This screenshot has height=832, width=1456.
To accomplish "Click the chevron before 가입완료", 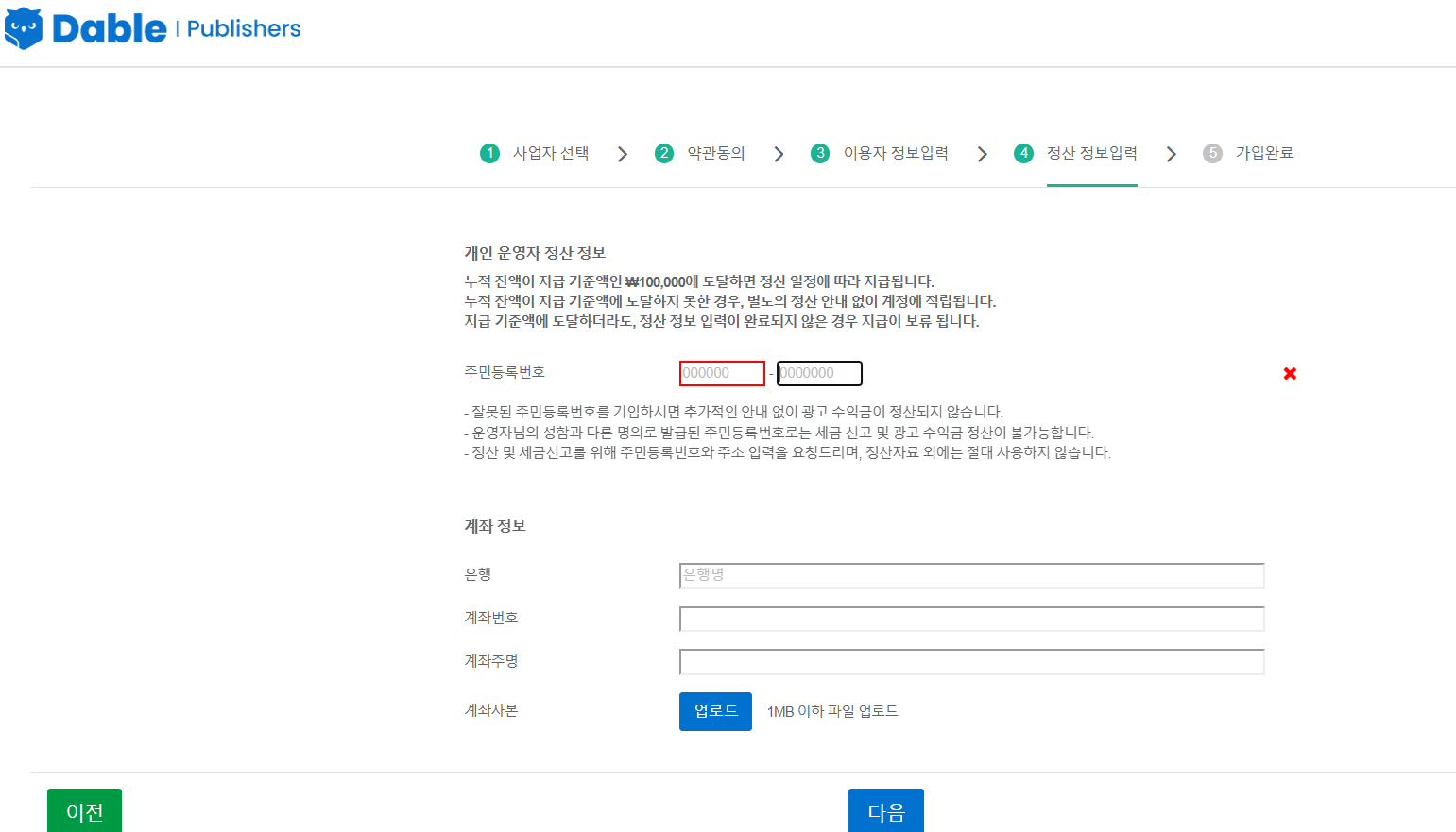I will 1172,154.
